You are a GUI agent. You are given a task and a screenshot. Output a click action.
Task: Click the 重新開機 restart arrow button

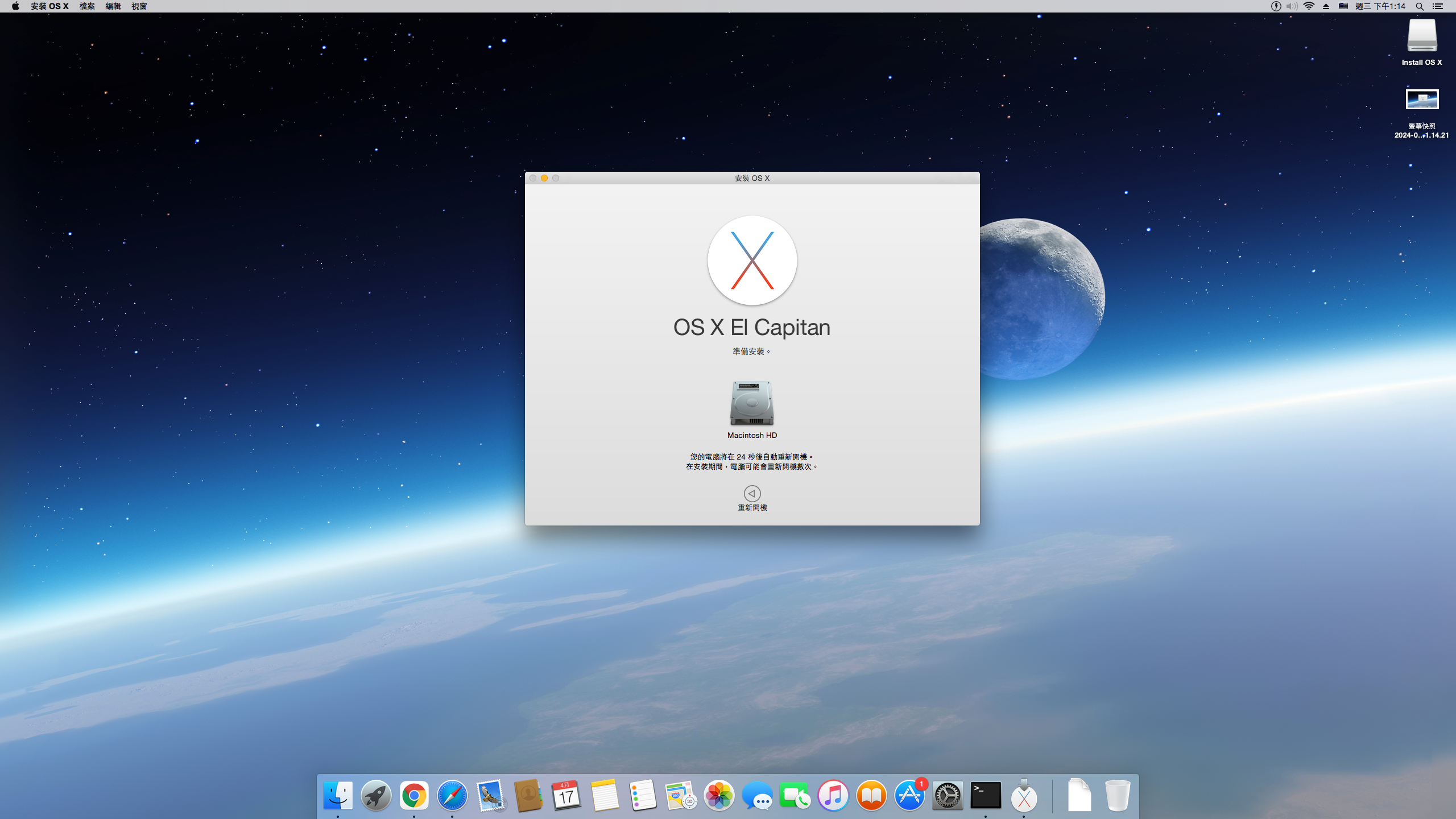(752, 493)
